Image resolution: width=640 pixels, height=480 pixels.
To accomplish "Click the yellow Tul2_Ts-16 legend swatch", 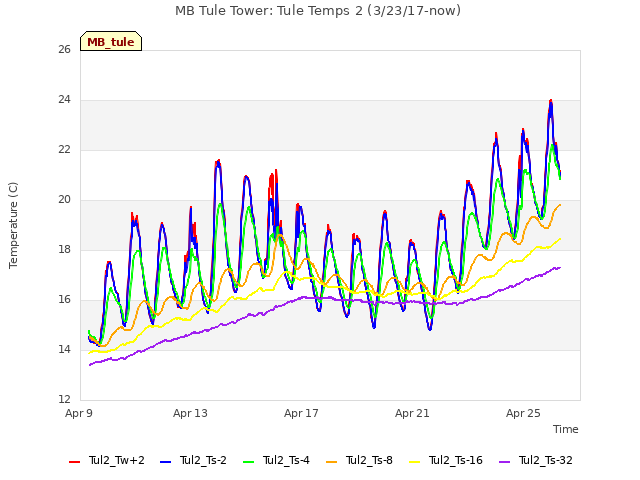I will pyautogui.click(x=414, y=462).
